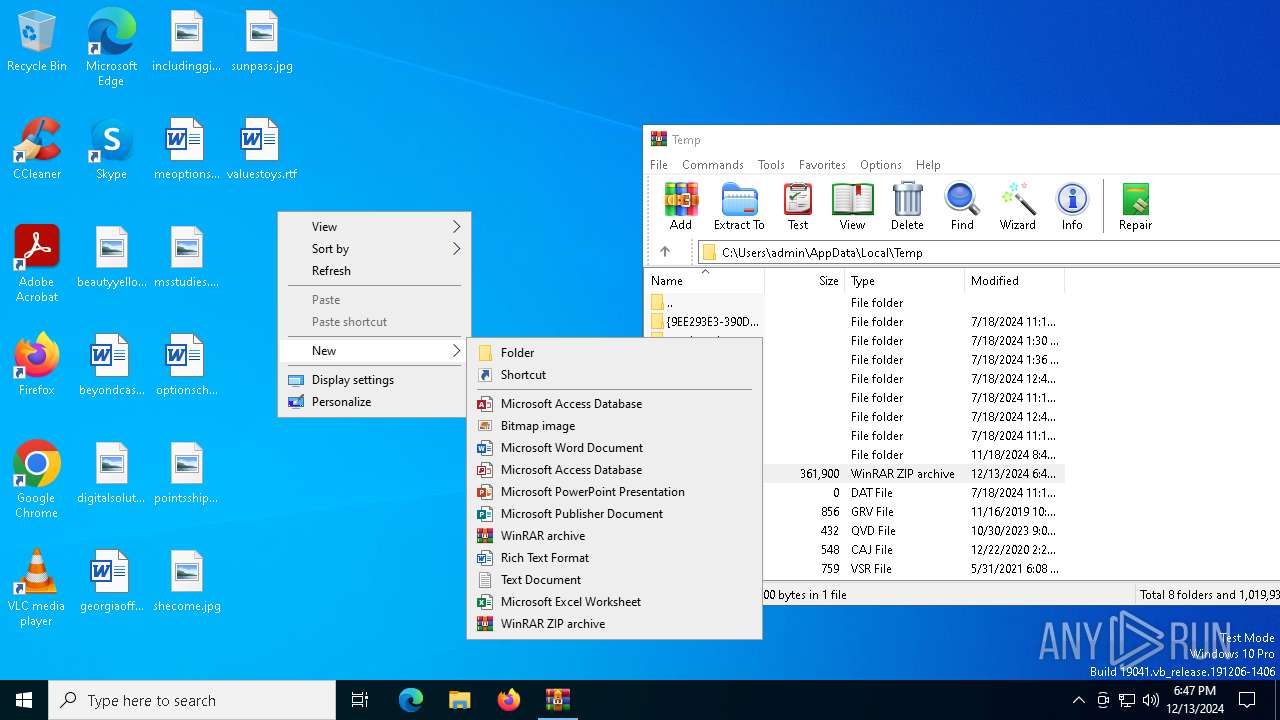The image size is (1280, 720).
Task: Select the valuestoys.rtf desktop file
Action: point(261,149)
